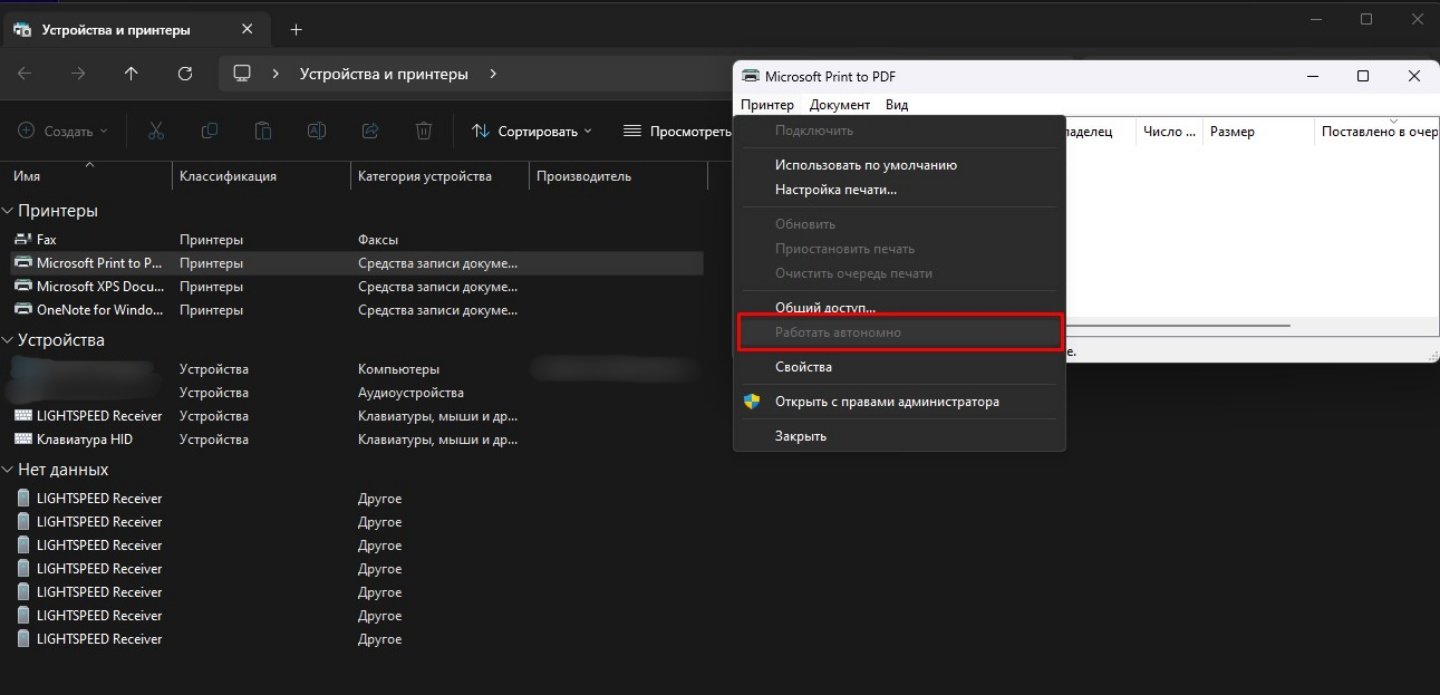This screenshot has width=1440, height=695.
Task: Go up one level with Up arrow
Action: click(x=131, y=74)
